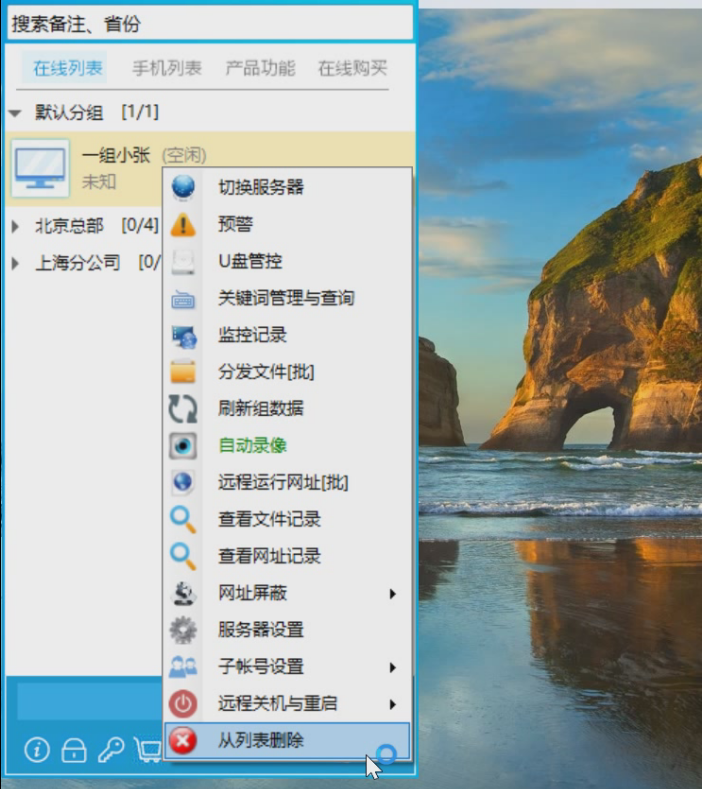Expand the 上海分公司 group
Viewport: 702px width, 789px height.
[15, 264]
